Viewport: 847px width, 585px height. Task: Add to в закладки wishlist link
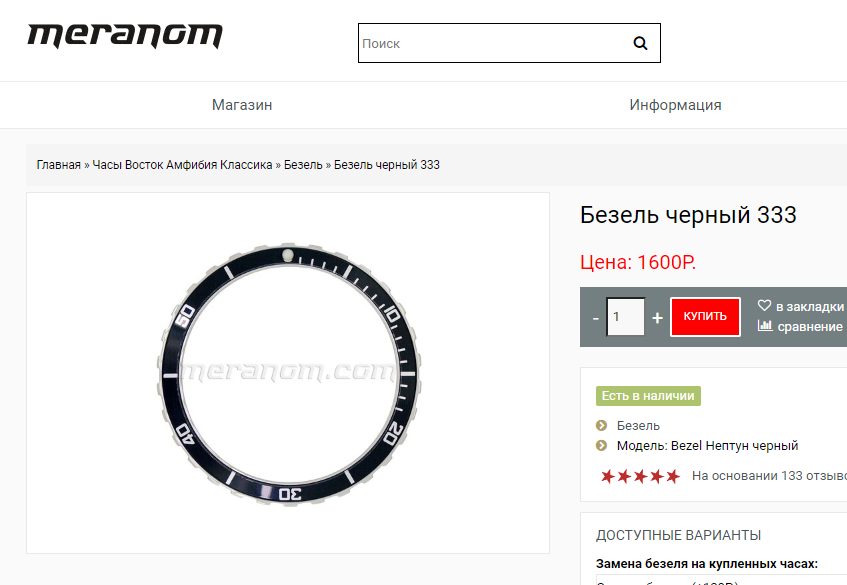point(809,306)
